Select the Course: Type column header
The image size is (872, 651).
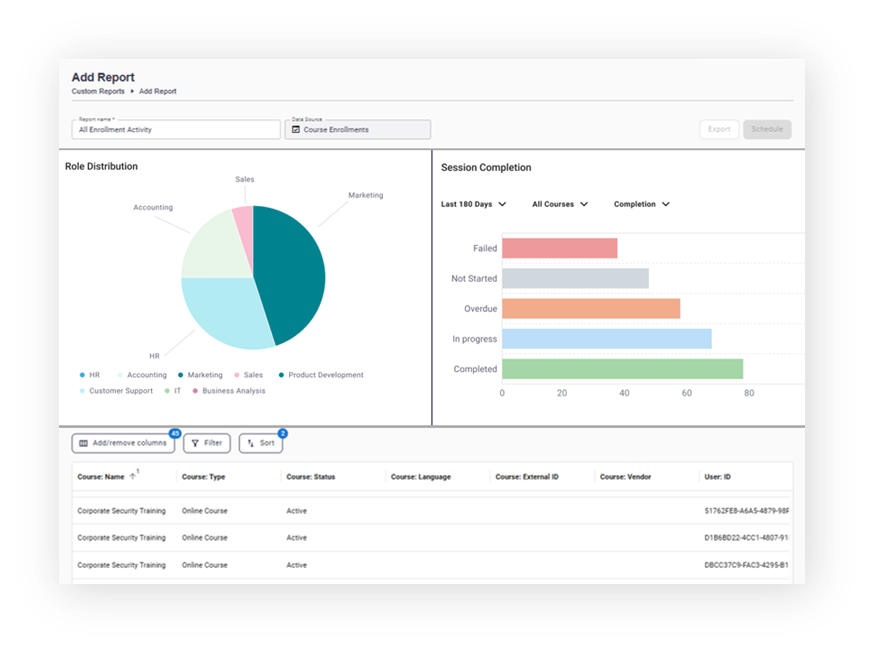[204, 477]
